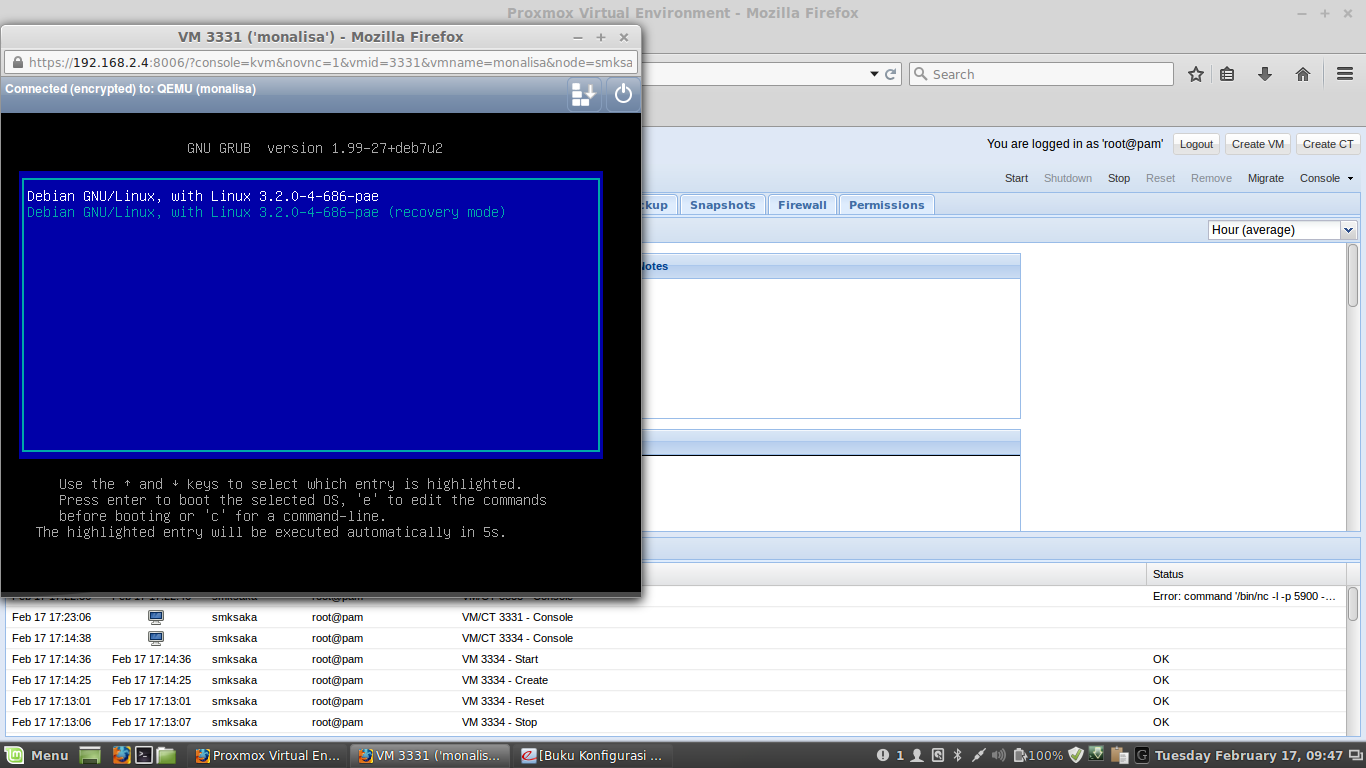Image resolution: width=1366 pixels, height=768 pixels.
Task: Select the GRUB recovery mode entry
Action: click(x=266, y=212)
